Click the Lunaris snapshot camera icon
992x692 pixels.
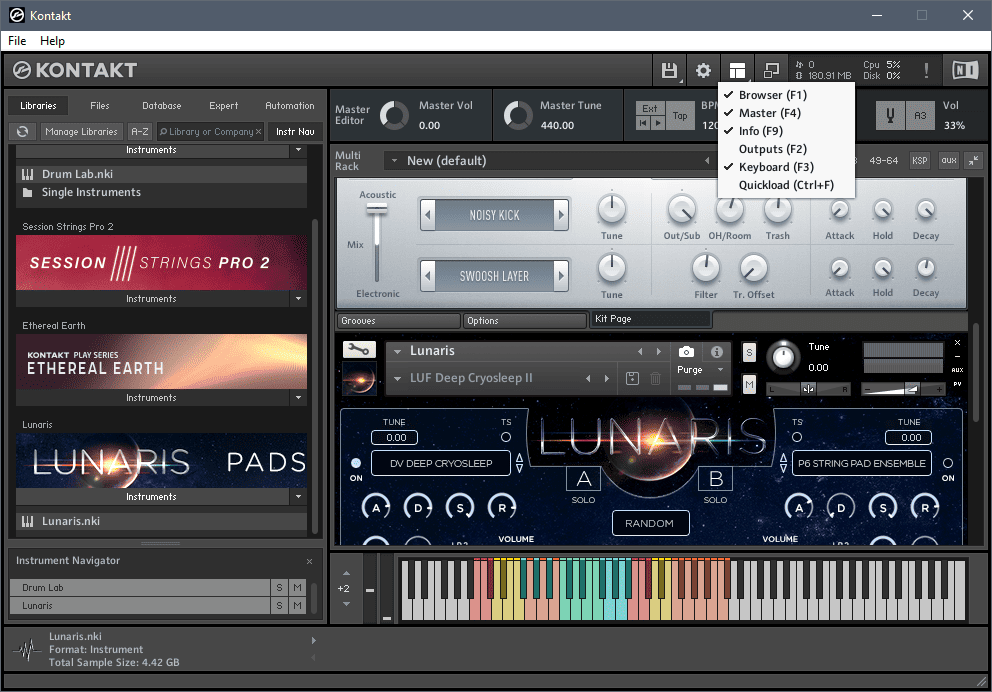pyautogui.click(x=686, y=352)
